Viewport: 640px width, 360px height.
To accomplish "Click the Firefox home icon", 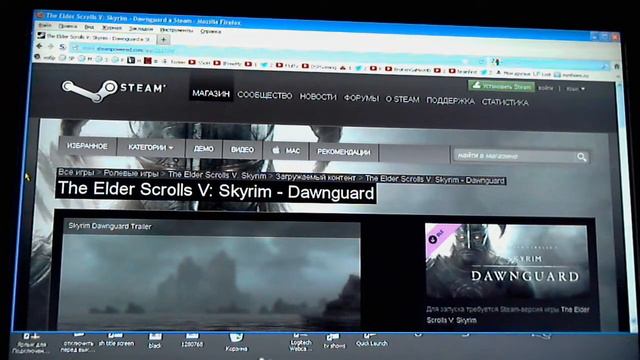I will [x=617, y=66].
